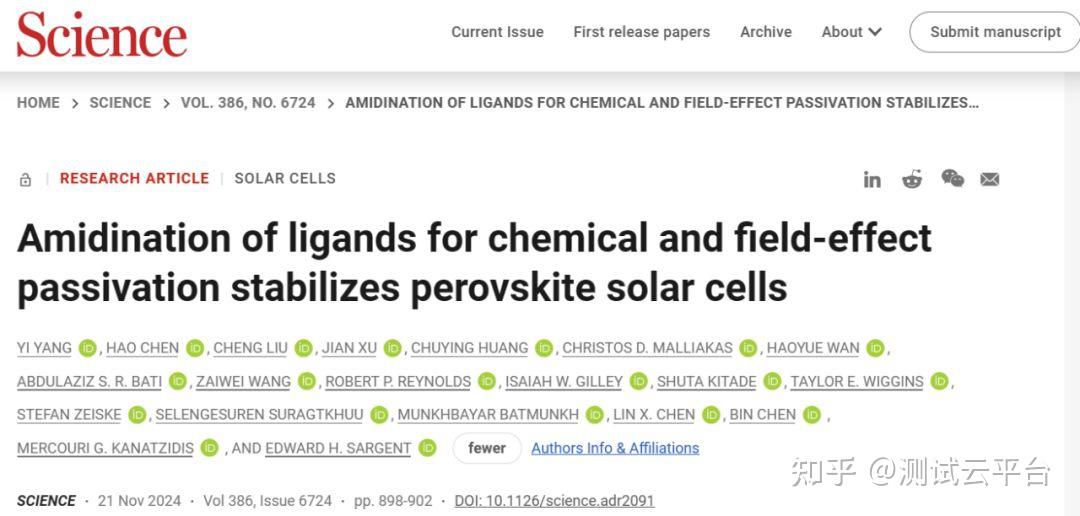The height and width of the screenshot is (516, 1080).
Task: Collapse author list with fewer button
Action: pyautogui.click(x=487, y=448)
